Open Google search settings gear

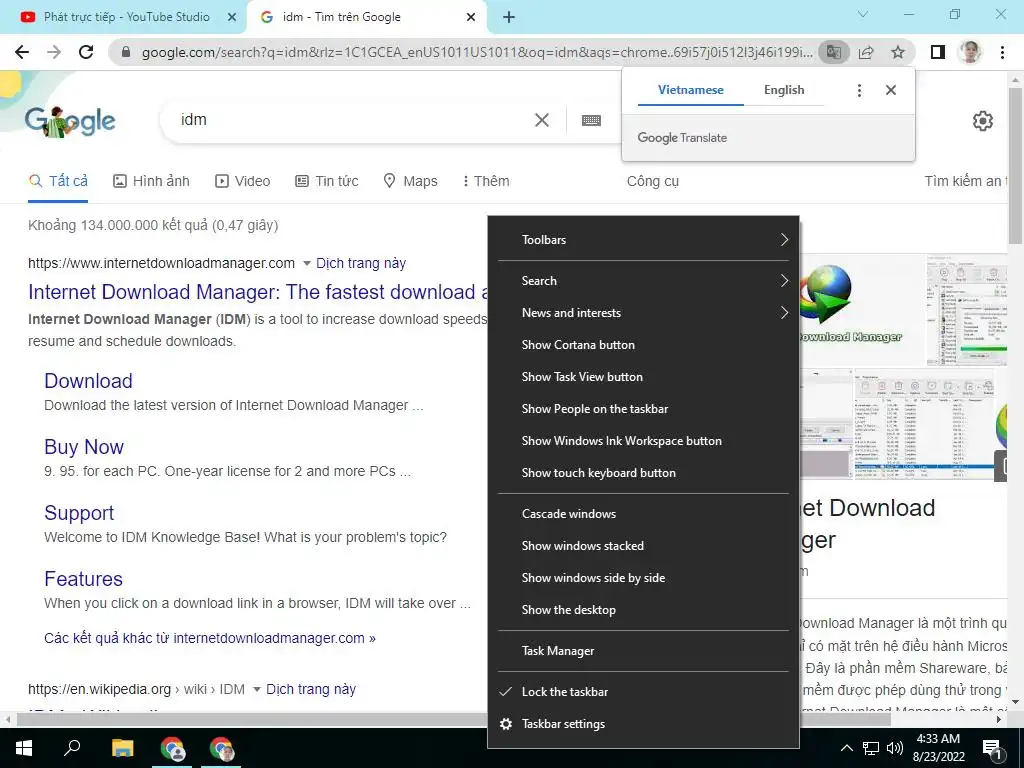pyautogui.click(x=983, y=121)
